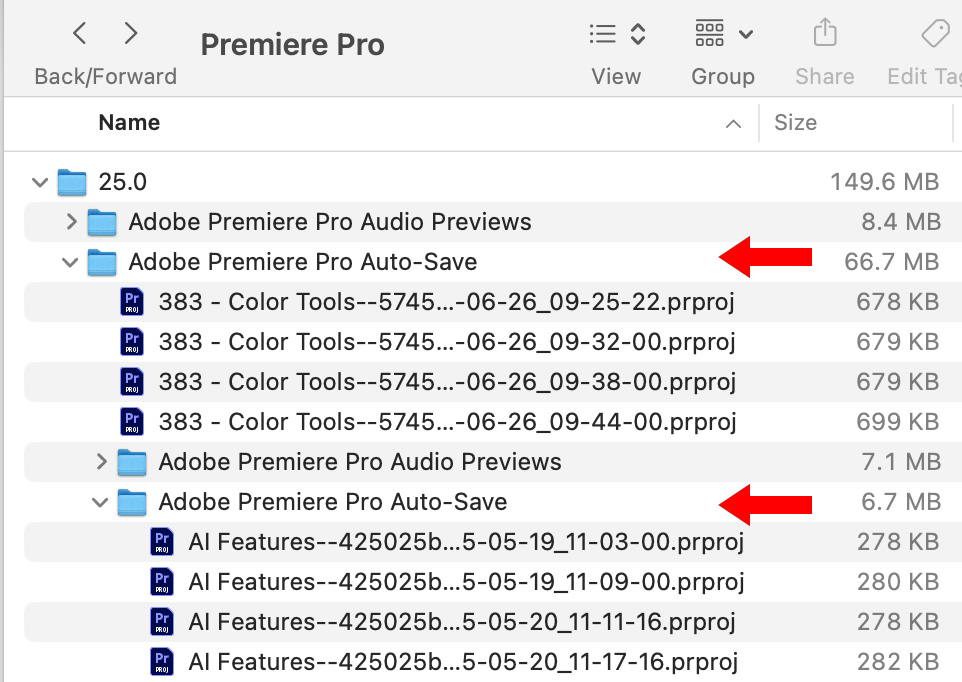Collapse the 66.7 MB Auto-Save folder
The image size is (962, 682).
click(70, 262)
